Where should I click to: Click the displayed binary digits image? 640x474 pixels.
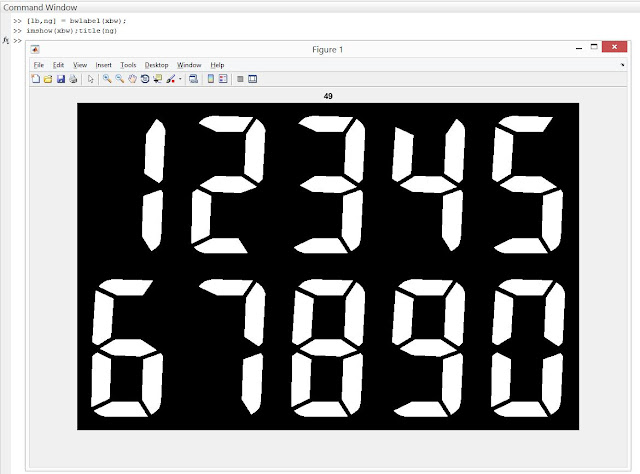pos(328,266)
